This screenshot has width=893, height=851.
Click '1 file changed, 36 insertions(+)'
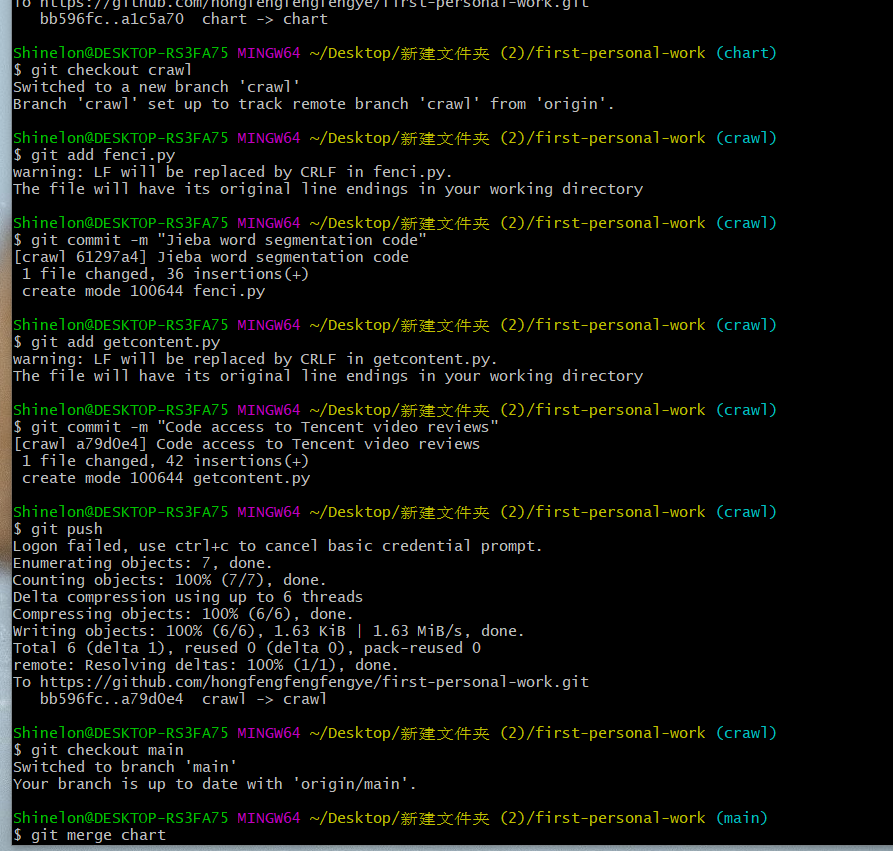tap(165, 275)
